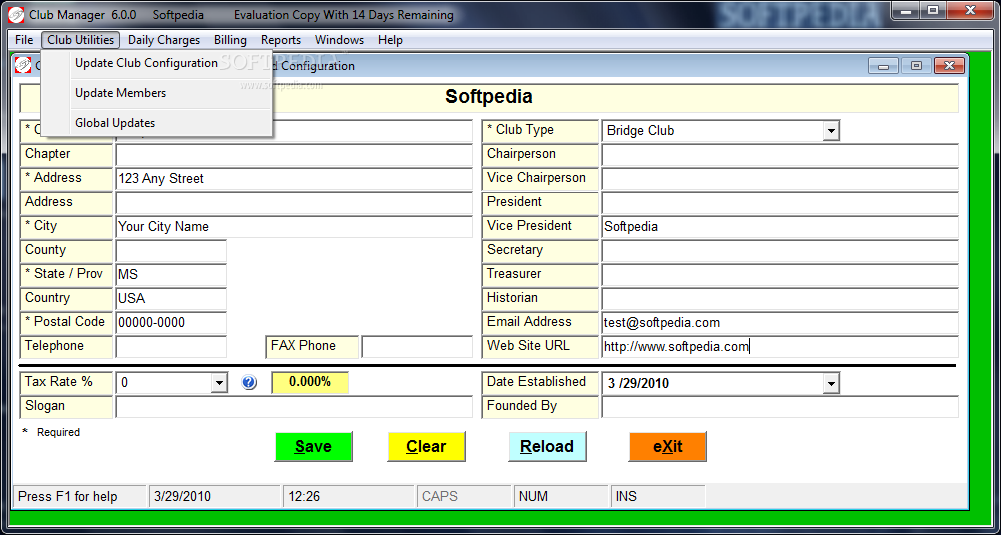Click the Country field showing USA
Image resolution: width=1001 pixels, height=535 pixels.
click(x=171, y=299)
